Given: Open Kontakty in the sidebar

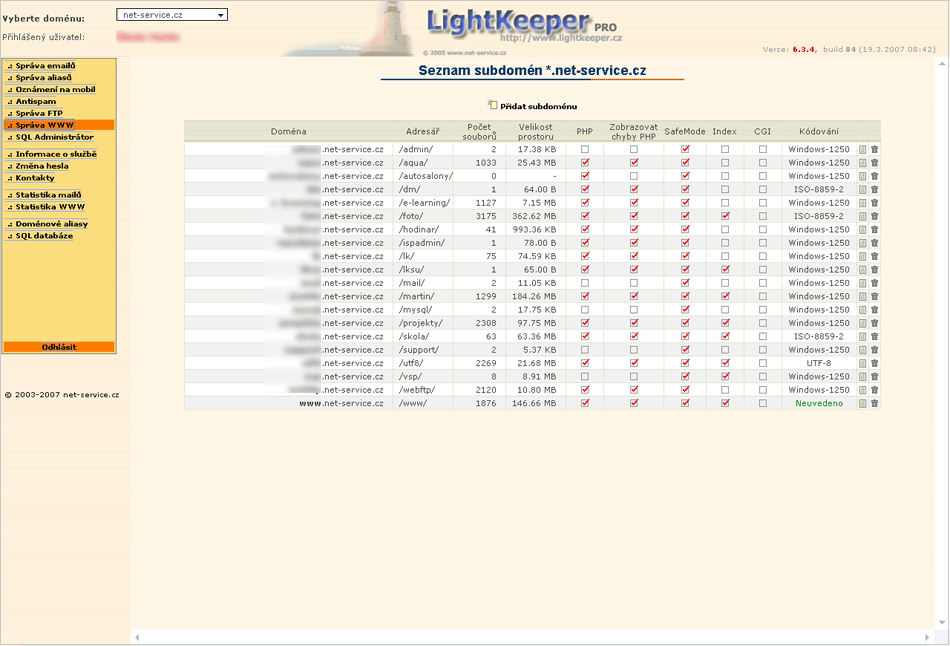Looking at the screenshot, I should 35,178.
